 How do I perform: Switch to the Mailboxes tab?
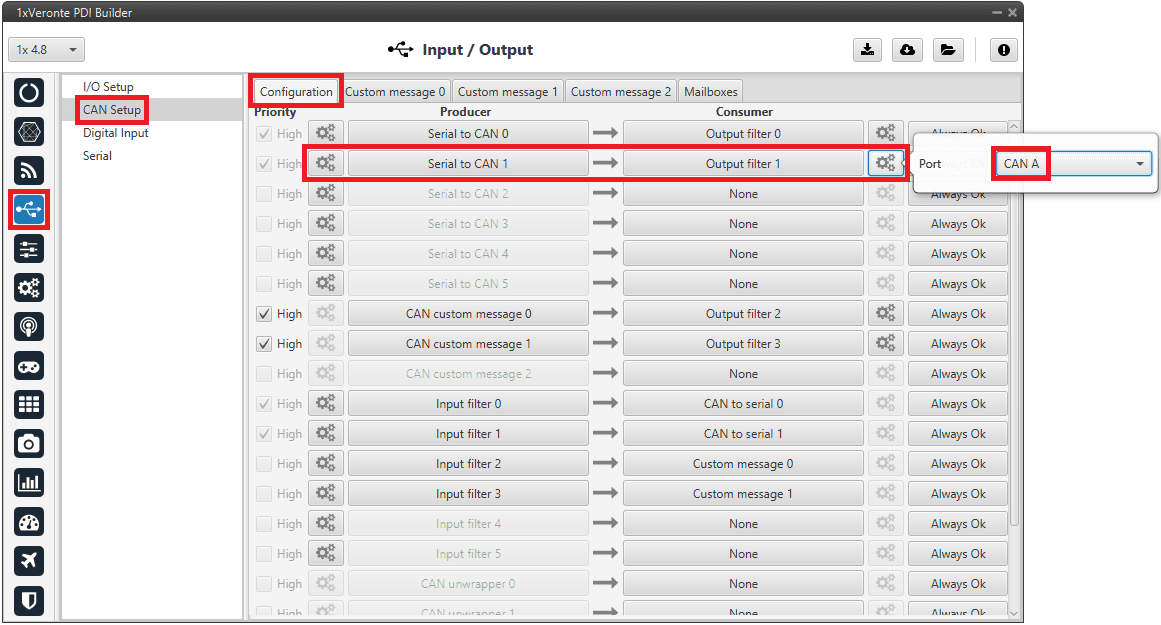pos(710,92)
